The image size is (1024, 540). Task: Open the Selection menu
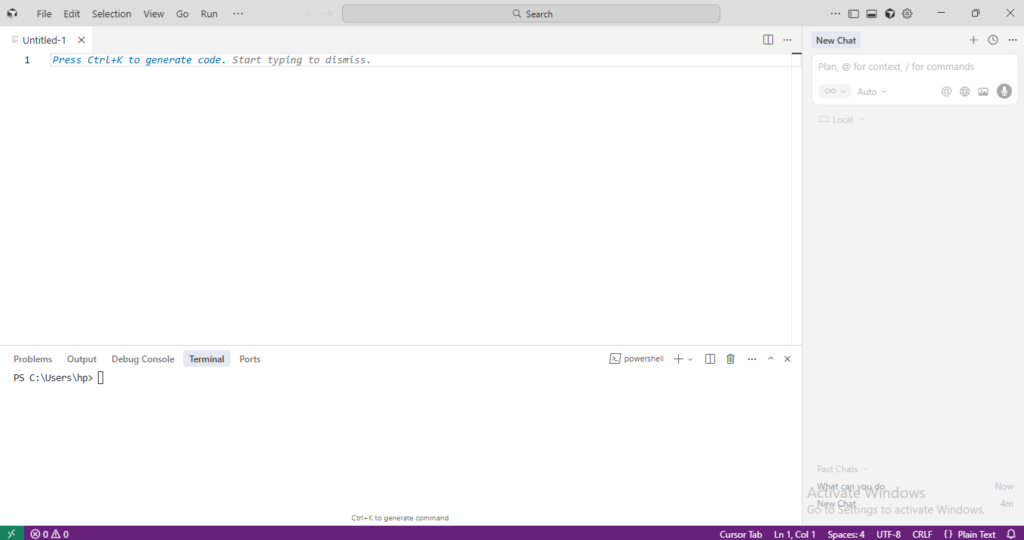[111, 14]
